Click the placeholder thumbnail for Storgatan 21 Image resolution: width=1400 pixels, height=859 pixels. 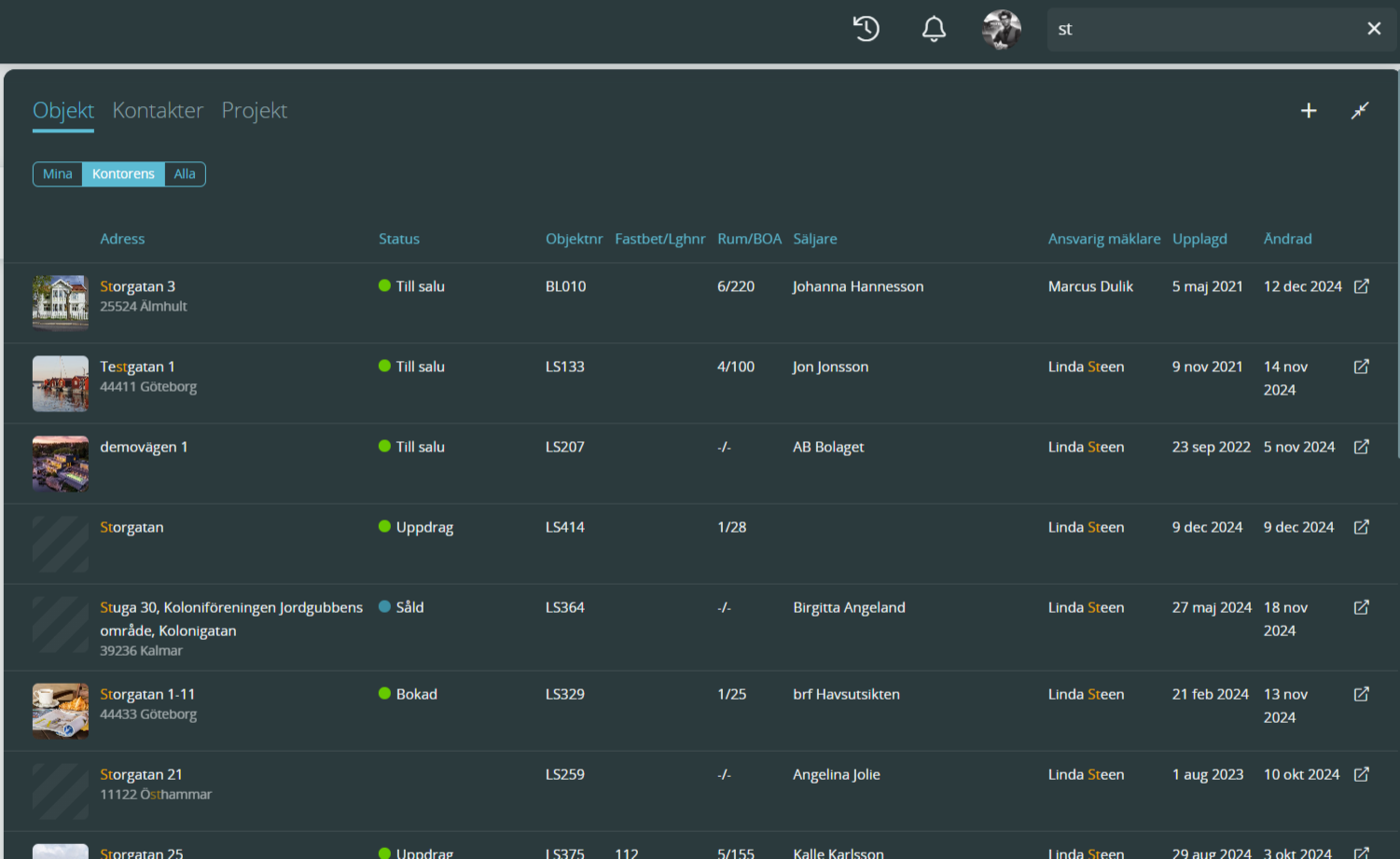61,791
